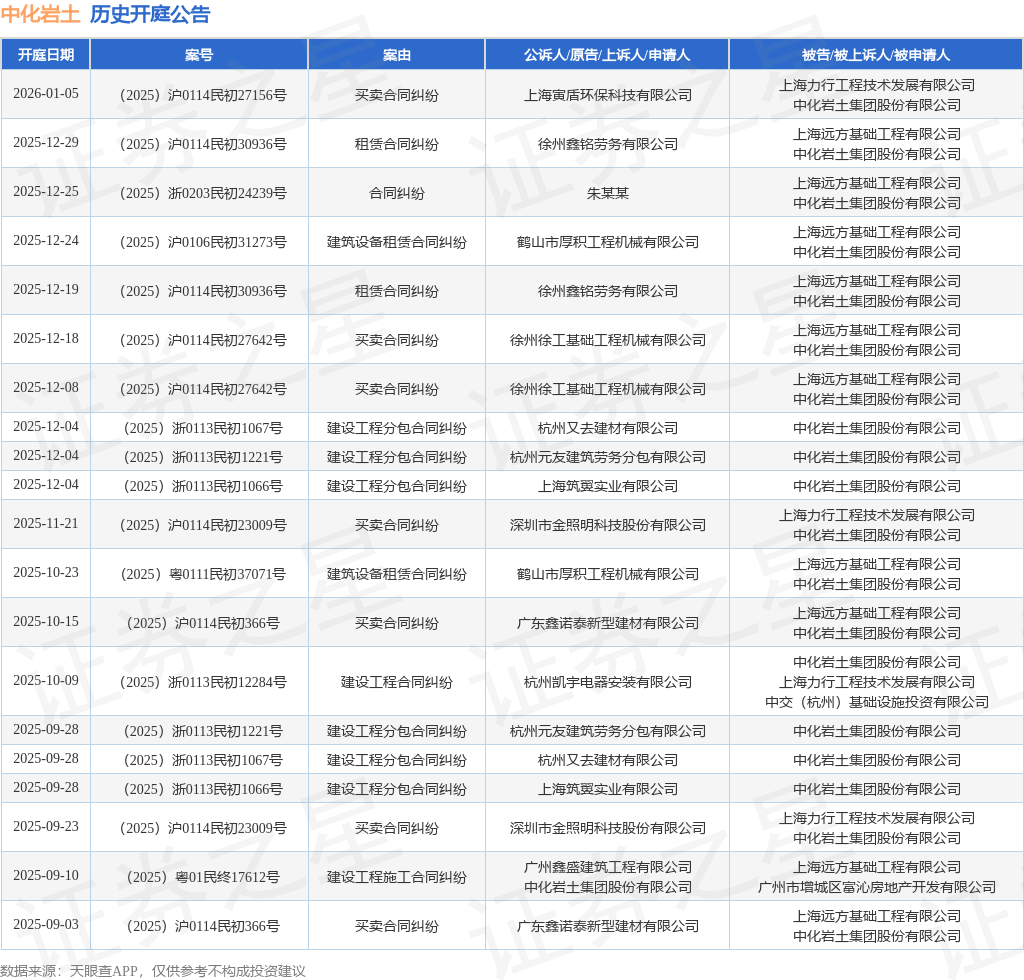Select the date 2025-09-23
Viewport: 1024px width, 980px height.
tap(46, 826)
